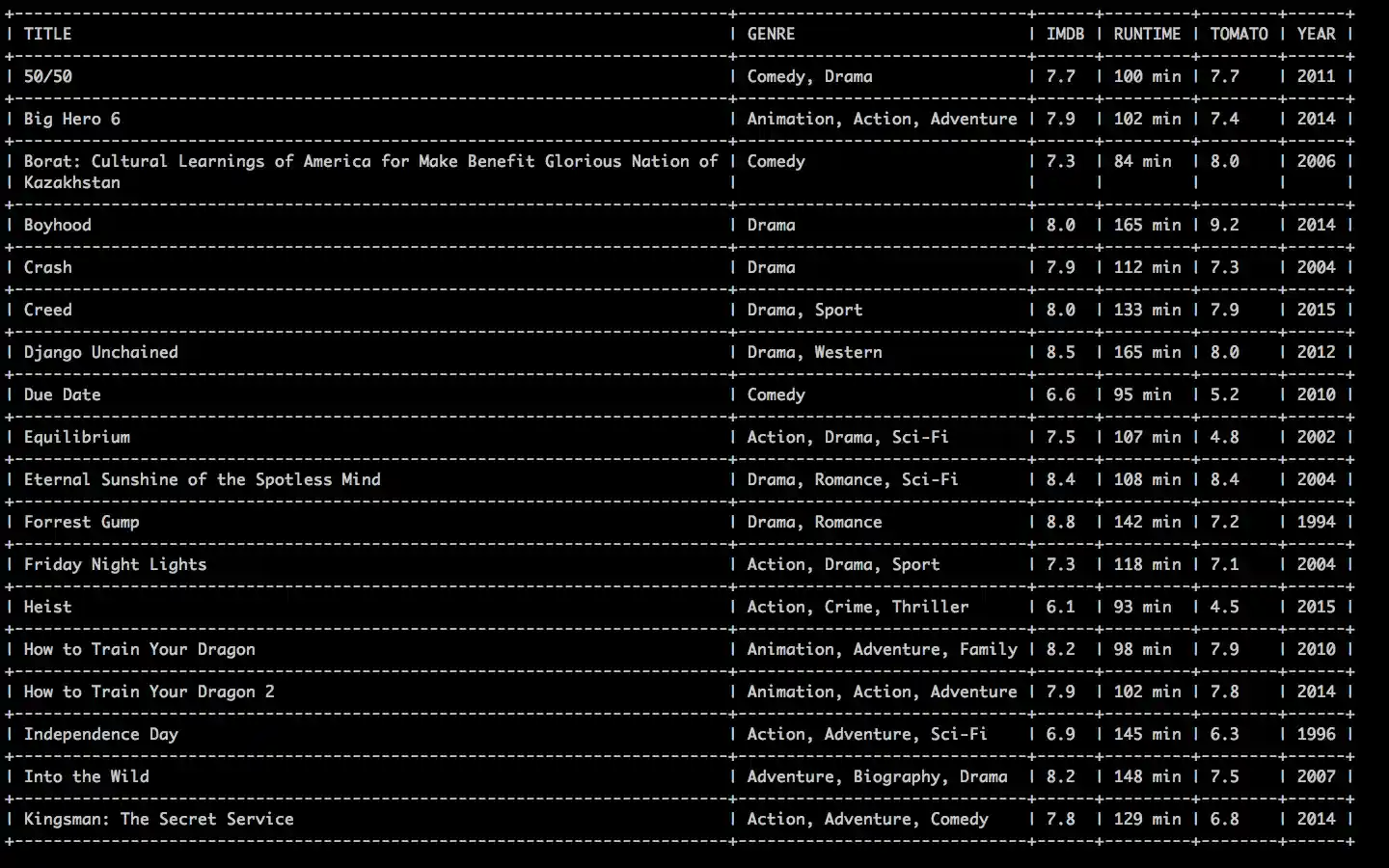Click the IMDB score 7.9 for Big Hero 6
This screenshot has height=868, width=1389.
point(1060,119)
